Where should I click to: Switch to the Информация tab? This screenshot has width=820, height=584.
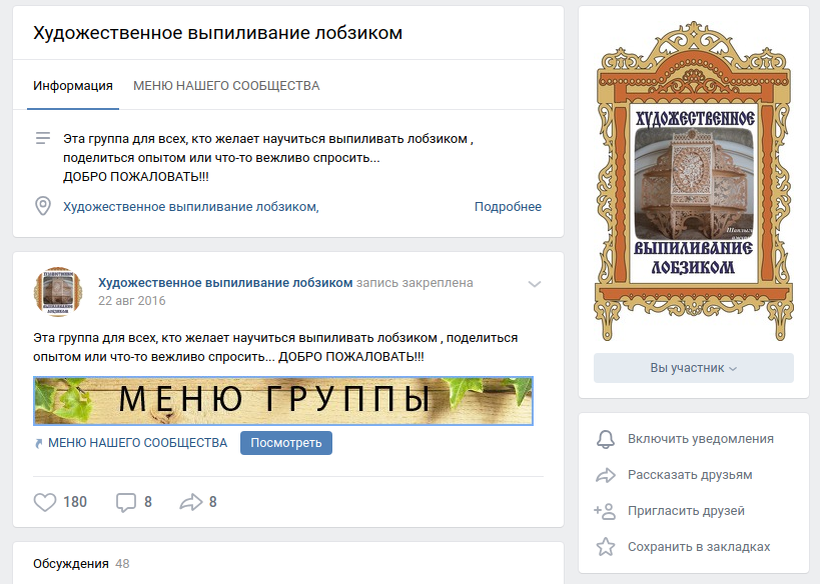coord(73,86)
